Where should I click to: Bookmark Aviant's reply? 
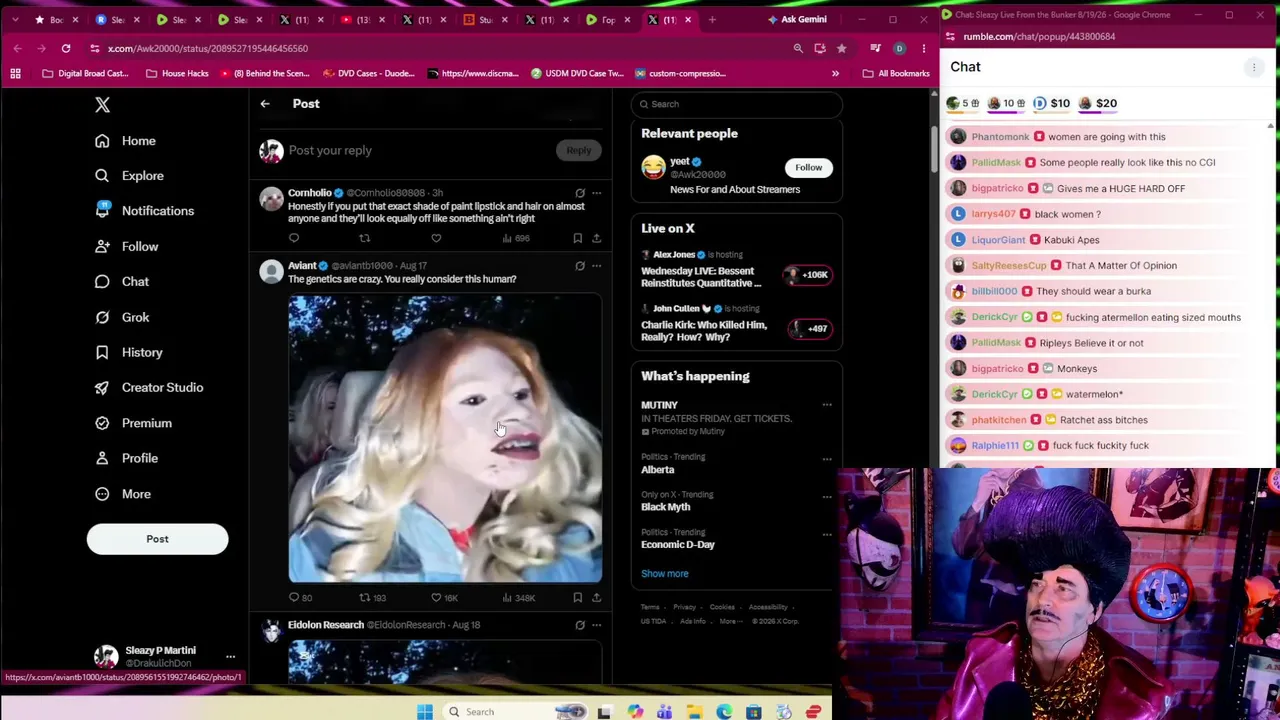[x=577, y=598]
